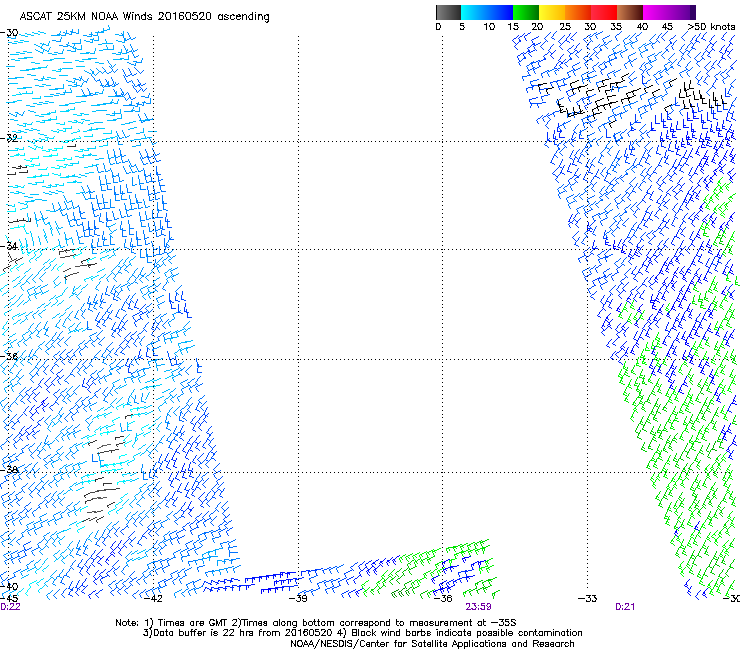Select the '-34' latitude label on left axis
740x650 pixels.
pos(9,246)
